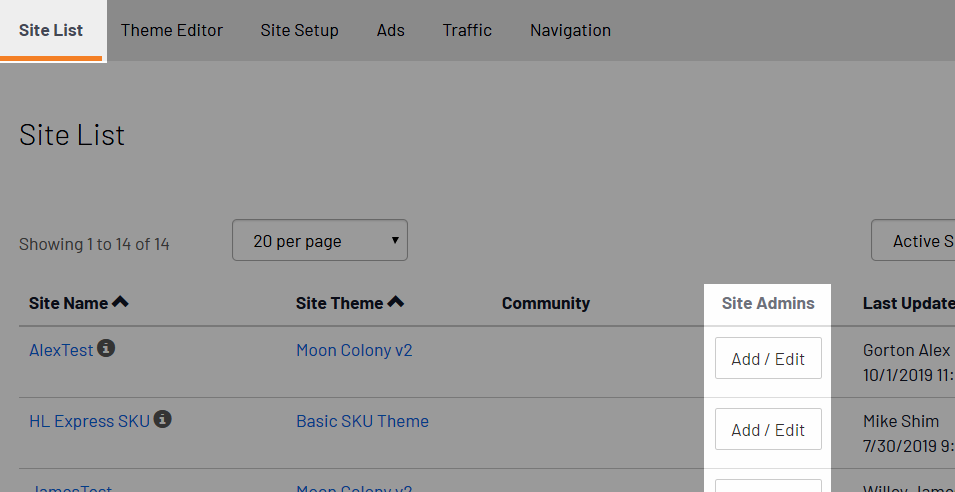
Task: Click the Mike Shim updated-by cell
Action: (901, 421)
